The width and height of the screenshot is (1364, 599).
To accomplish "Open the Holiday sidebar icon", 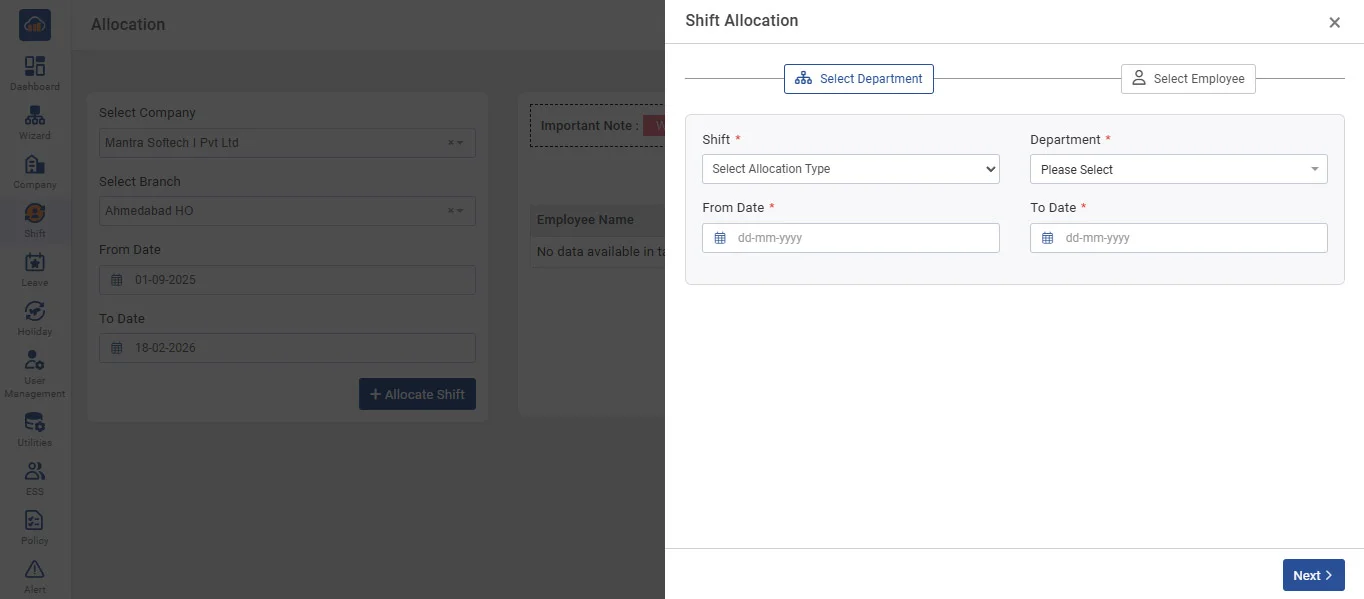I will [x=35, y=312].
